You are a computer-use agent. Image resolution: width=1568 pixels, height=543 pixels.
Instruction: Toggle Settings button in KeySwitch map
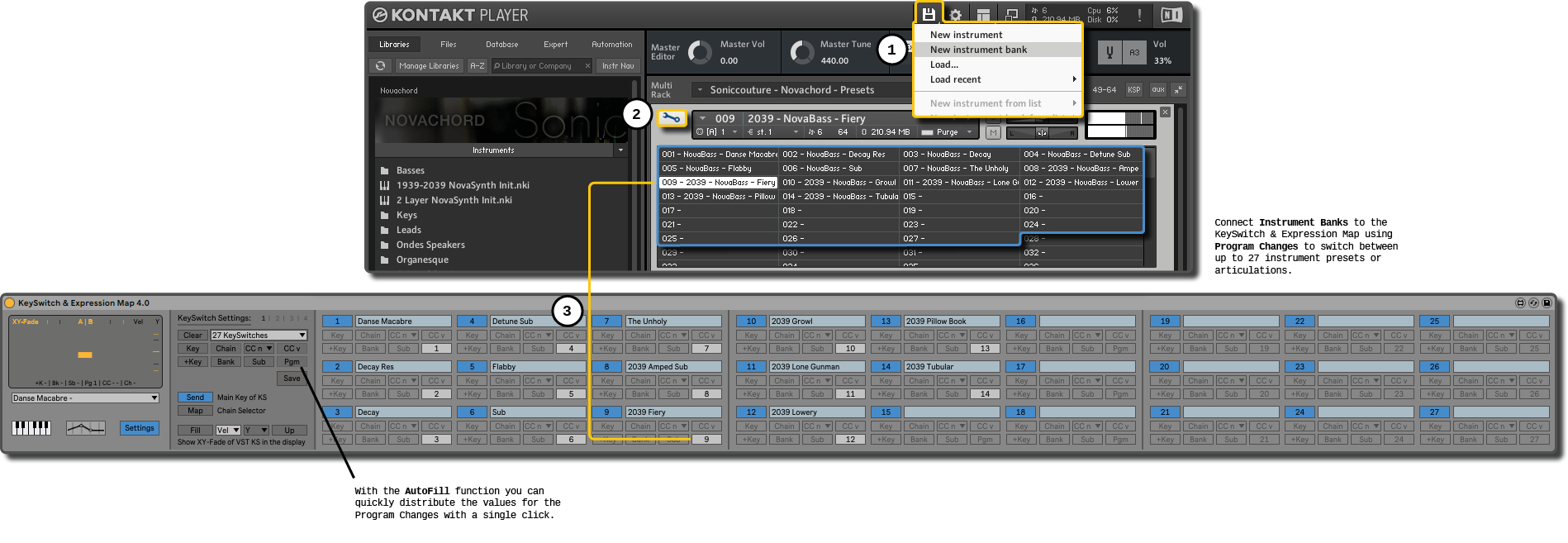[140, 428]
